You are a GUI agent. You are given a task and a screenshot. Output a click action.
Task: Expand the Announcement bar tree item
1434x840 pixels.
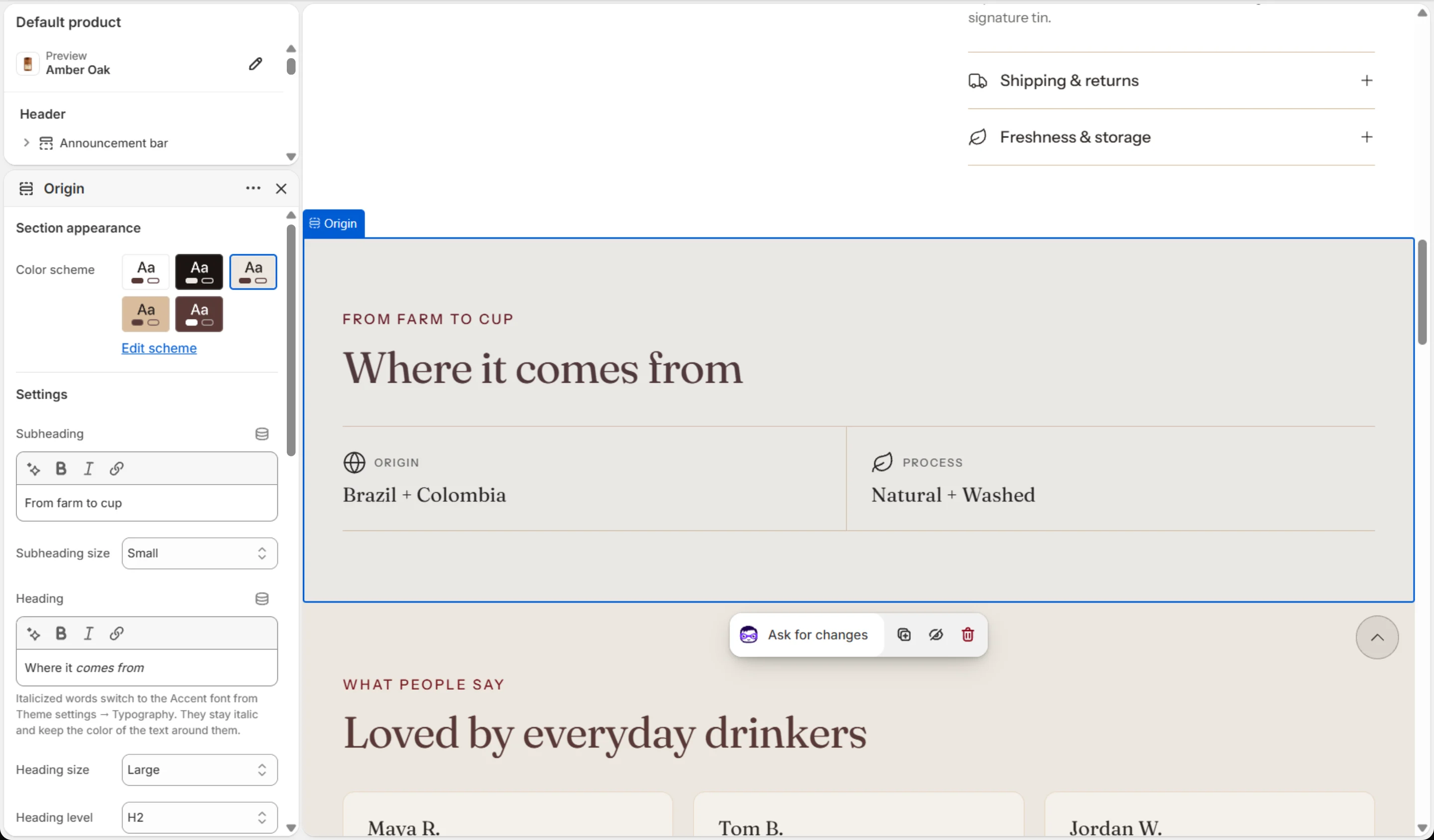pyautogui.click(x=26, y=143)
